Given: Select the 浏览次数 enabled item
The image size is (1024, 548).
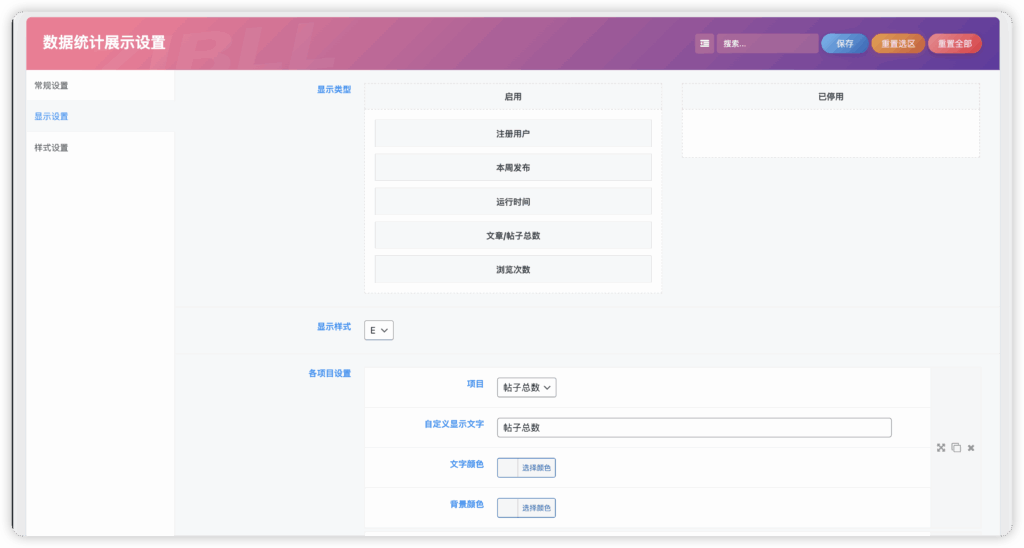Looking at the screenshot, I should pos(513,270).
